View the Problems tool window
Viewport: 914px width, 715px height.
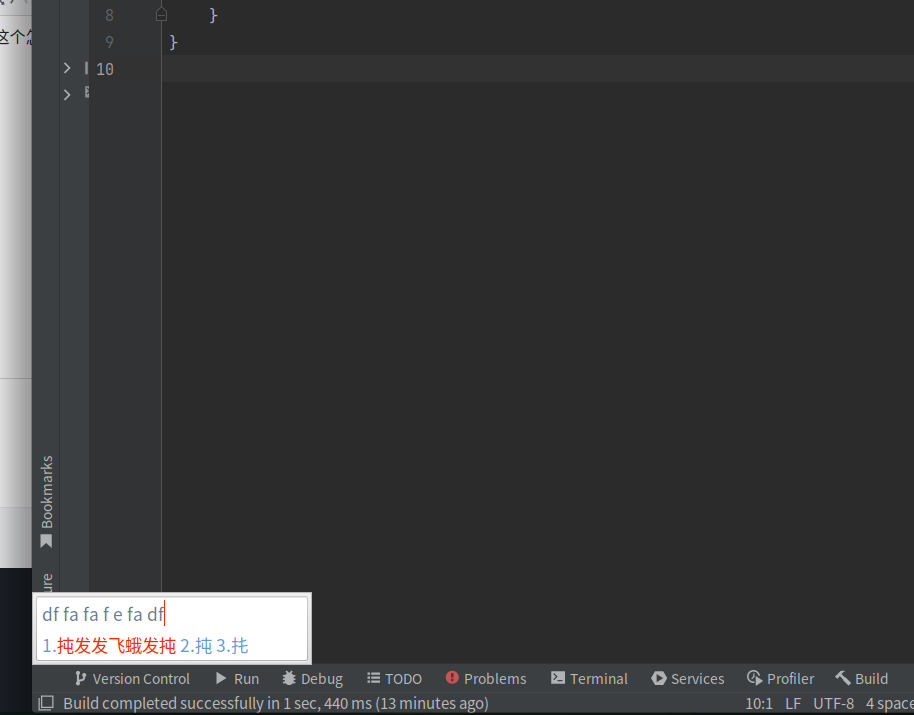click(486, 678)
